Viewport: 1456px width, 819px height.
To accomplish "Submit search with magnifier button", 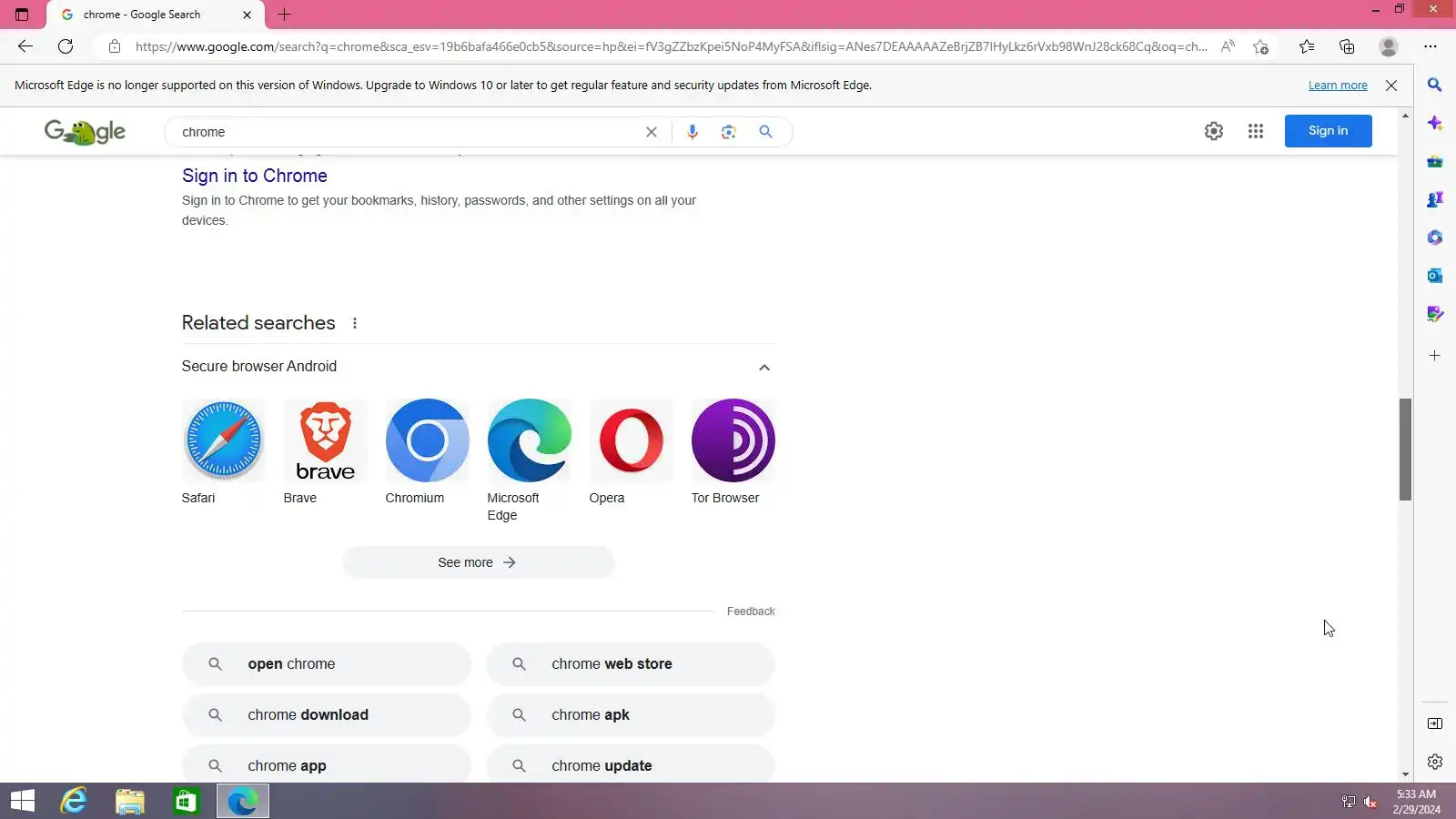I will tap(766, 132).
